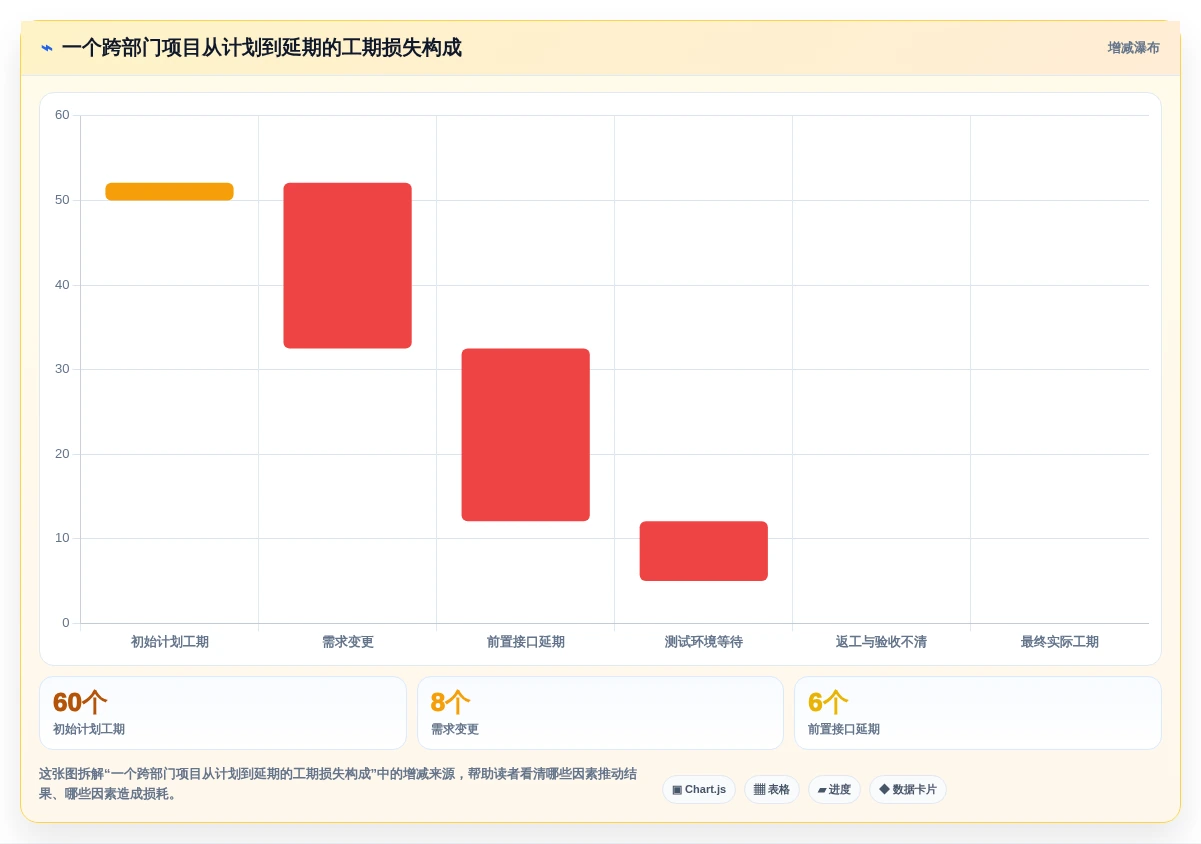Select the orange 初始计划工期 bar
1201x844 pixels.
tap(169, 192)
